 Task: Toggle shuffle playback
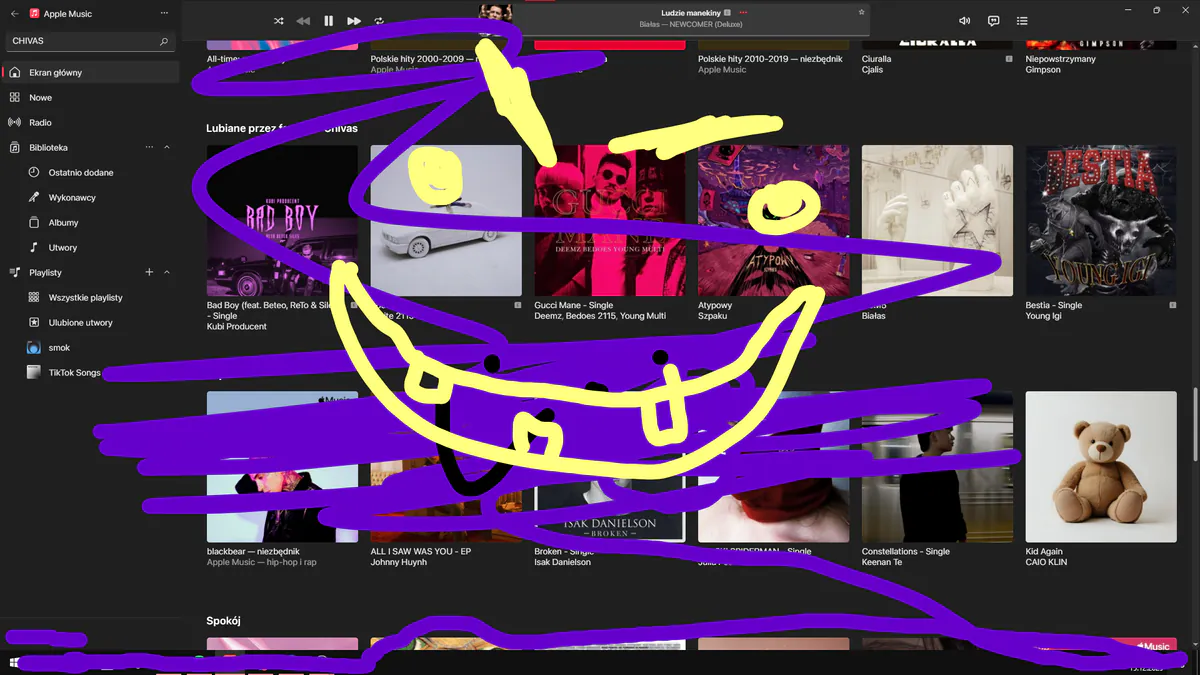coord(279,21)
